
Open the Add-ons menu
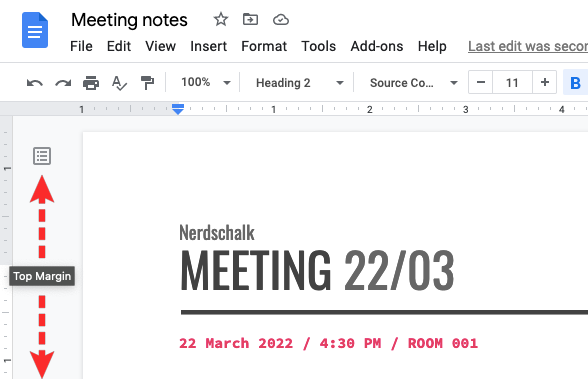pyautogui.click(x=377, y=46)
